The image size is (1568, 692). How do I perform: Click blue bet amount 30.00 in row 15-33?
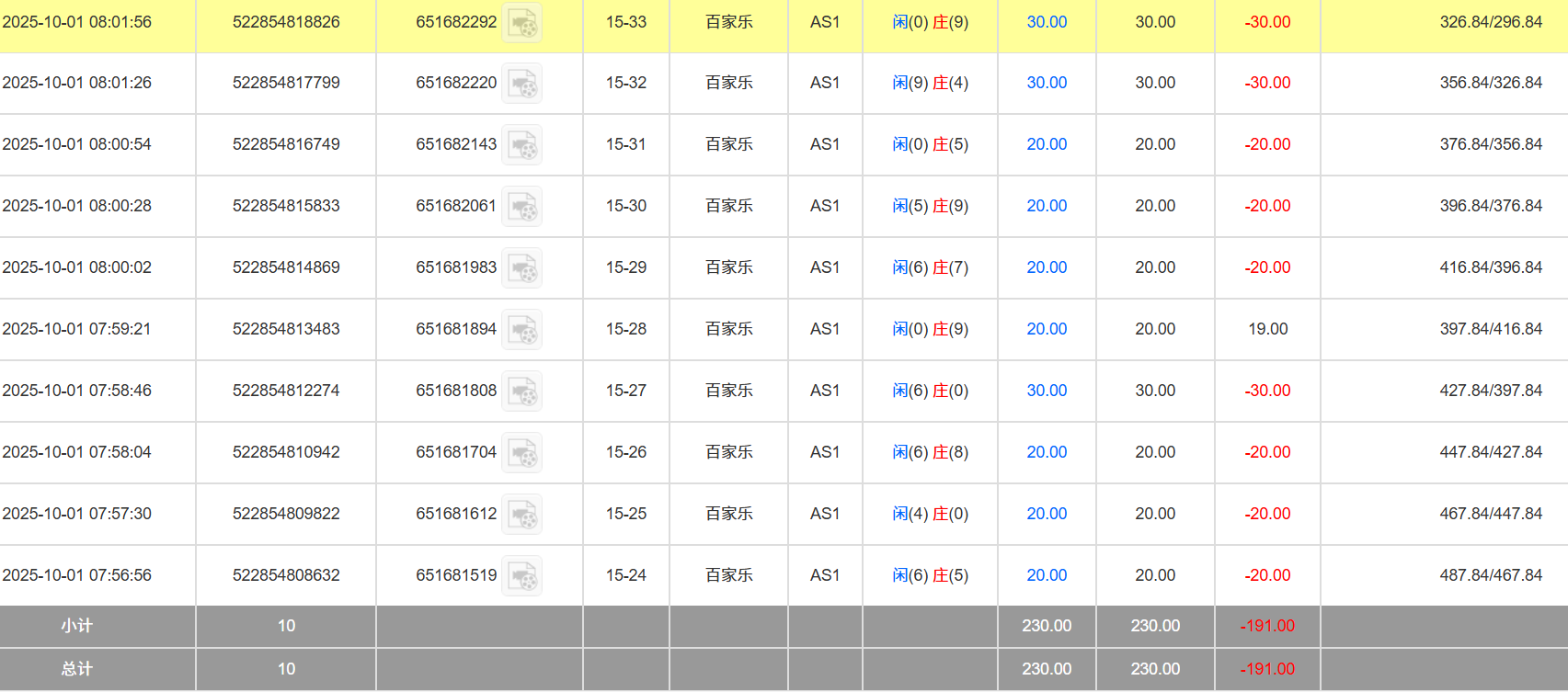click(x=1047, y=22)
